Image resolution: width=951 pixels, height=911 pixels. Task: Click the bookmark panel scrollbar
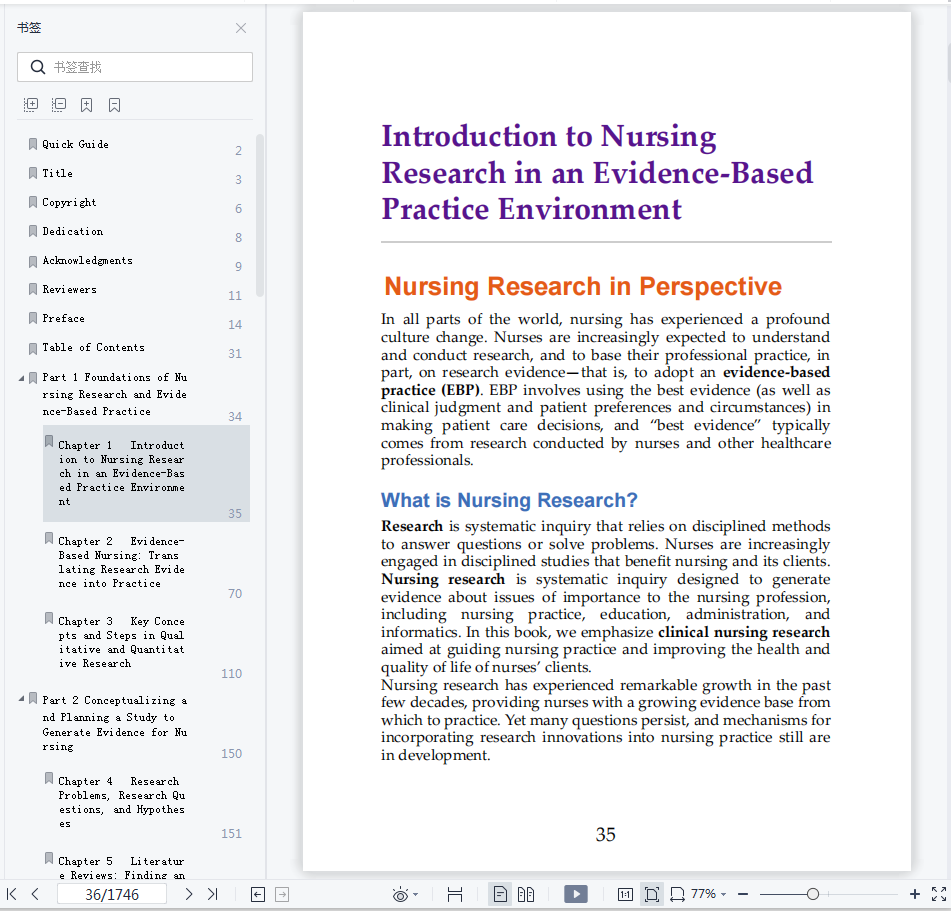[260, 215]
